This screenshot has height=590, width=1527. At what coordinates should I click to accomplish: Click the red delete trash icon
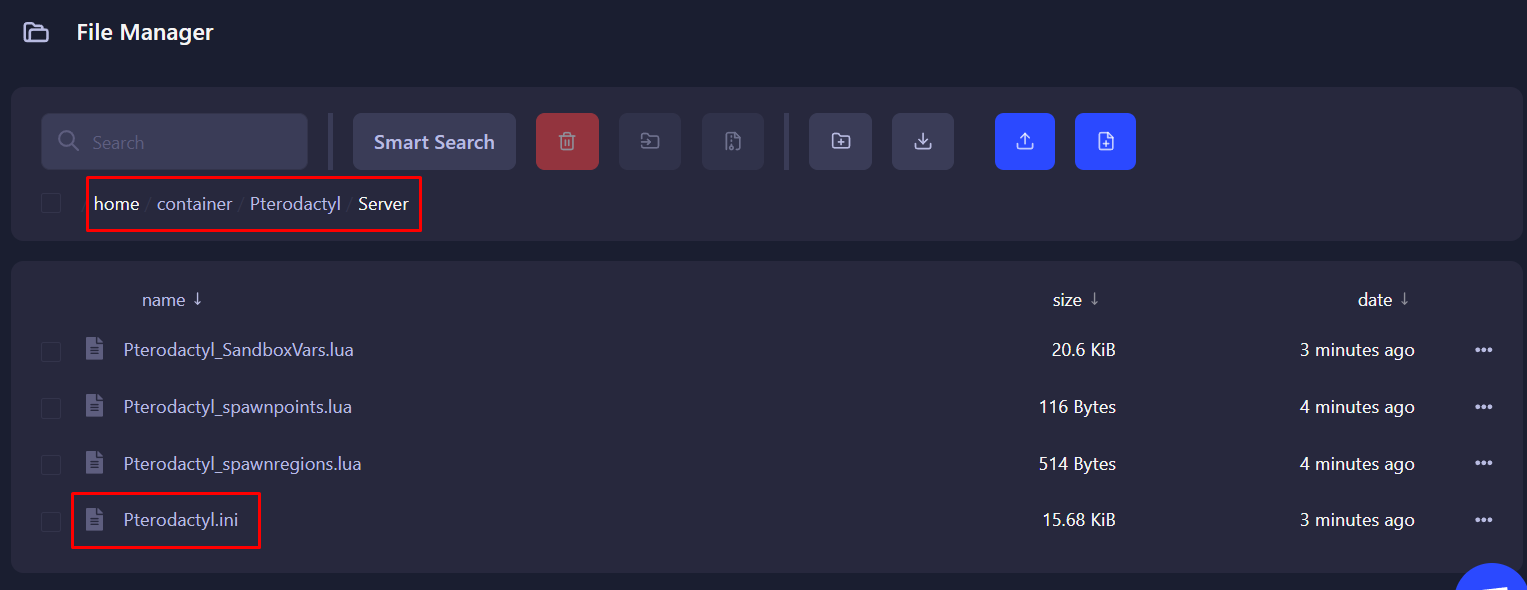tap(567, 142)
